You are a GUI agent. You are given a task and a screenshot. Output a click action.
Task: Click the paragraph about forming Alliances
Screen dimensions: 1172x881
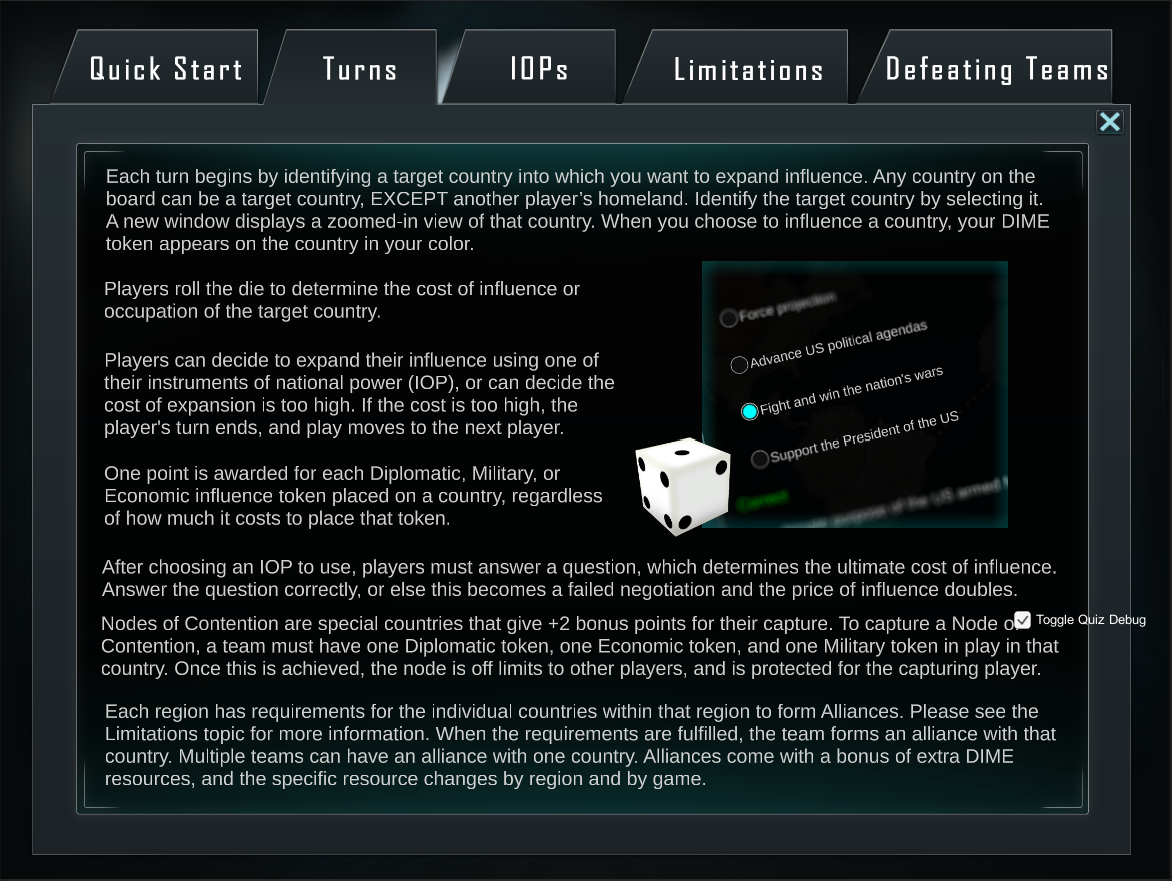[x=580, y=745]
